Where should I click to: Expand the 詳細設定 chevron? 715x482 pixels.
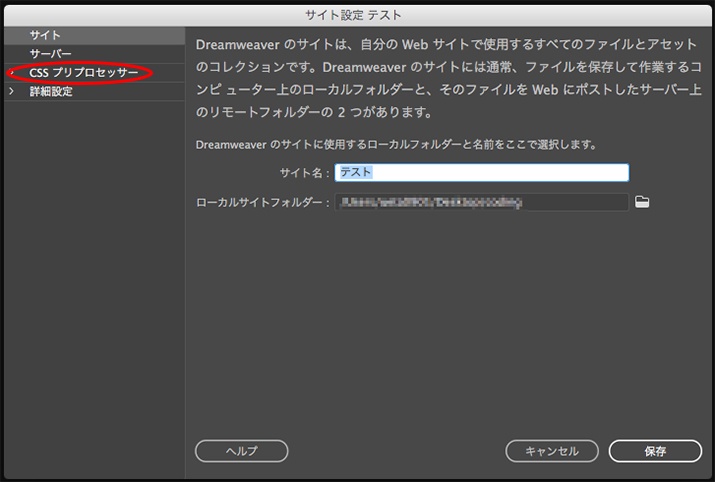[11, 92]
